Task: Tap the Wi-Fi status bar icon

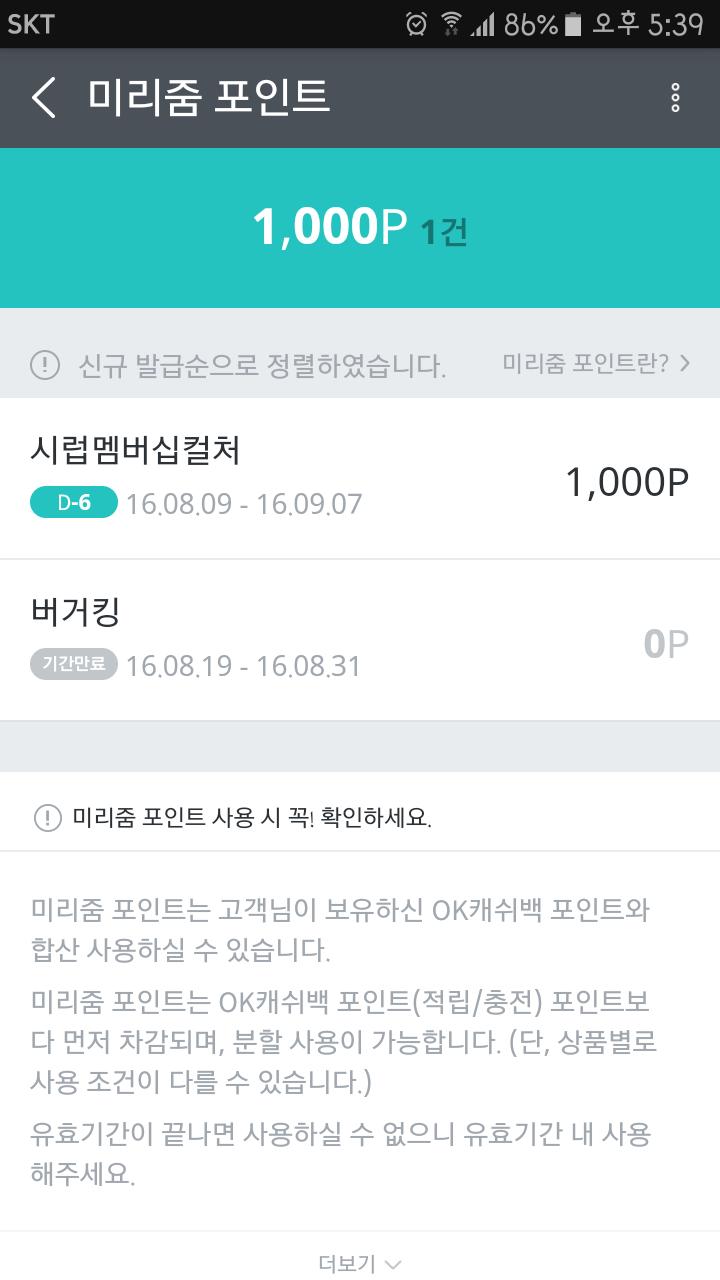Action: coord(451,23)
